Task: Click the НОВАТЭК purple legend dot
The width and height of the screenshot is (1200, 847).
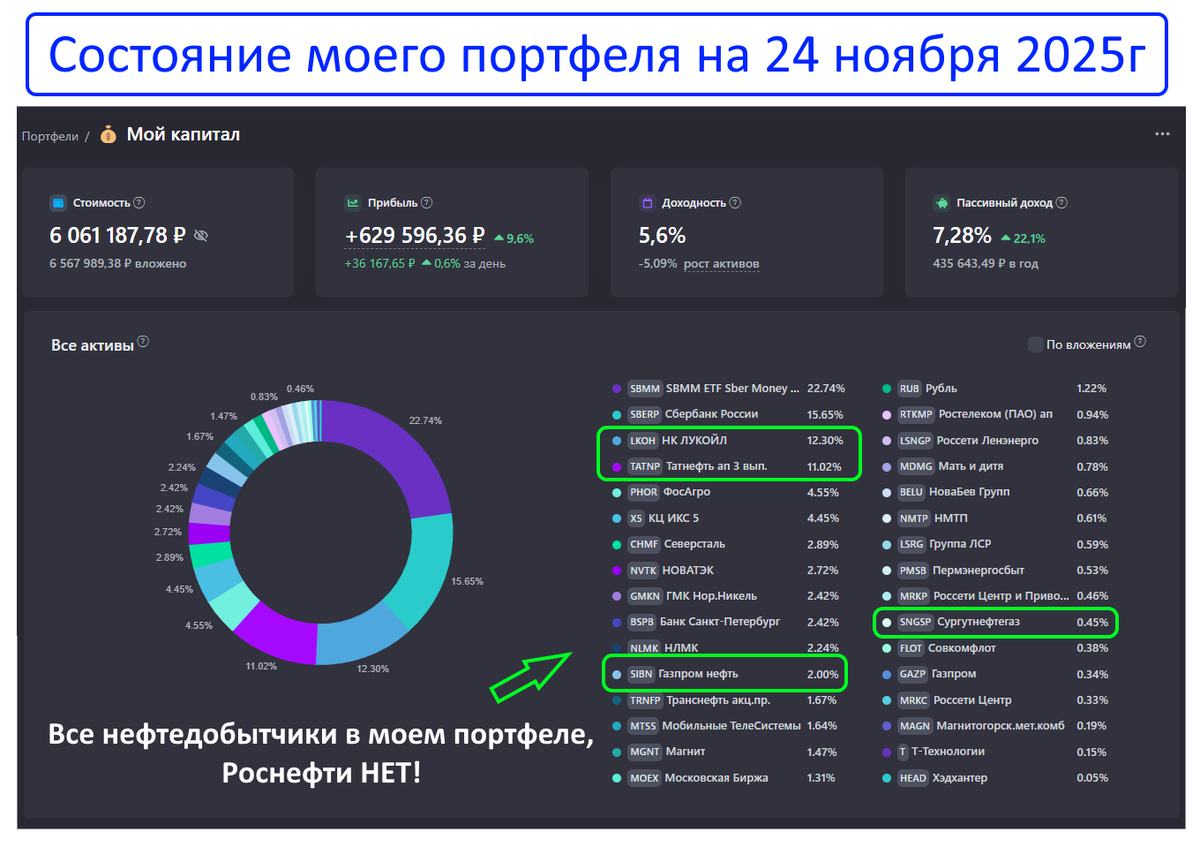Action: [616, 570]
